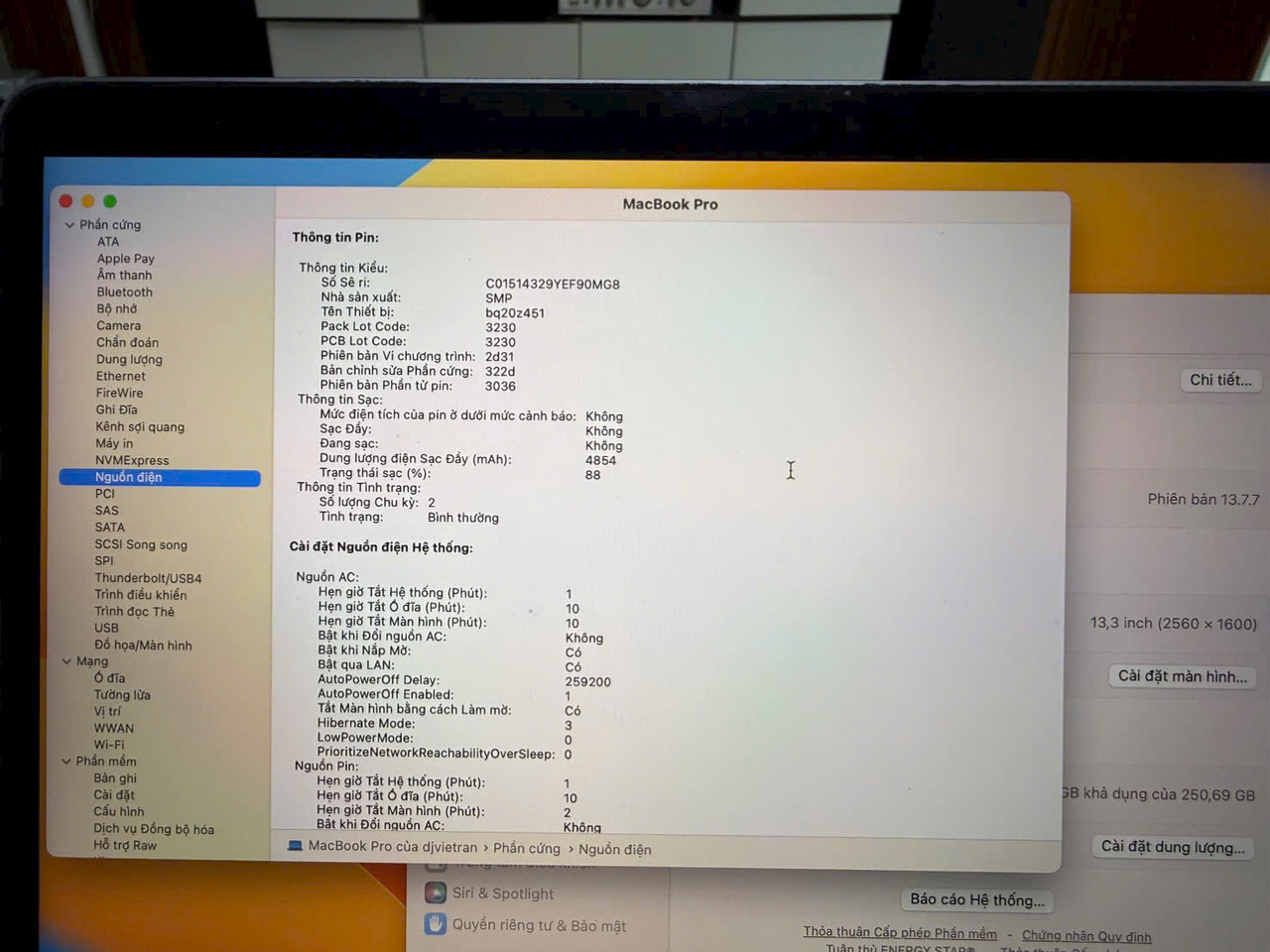Click the MacBook icon in the path bar

295,846
